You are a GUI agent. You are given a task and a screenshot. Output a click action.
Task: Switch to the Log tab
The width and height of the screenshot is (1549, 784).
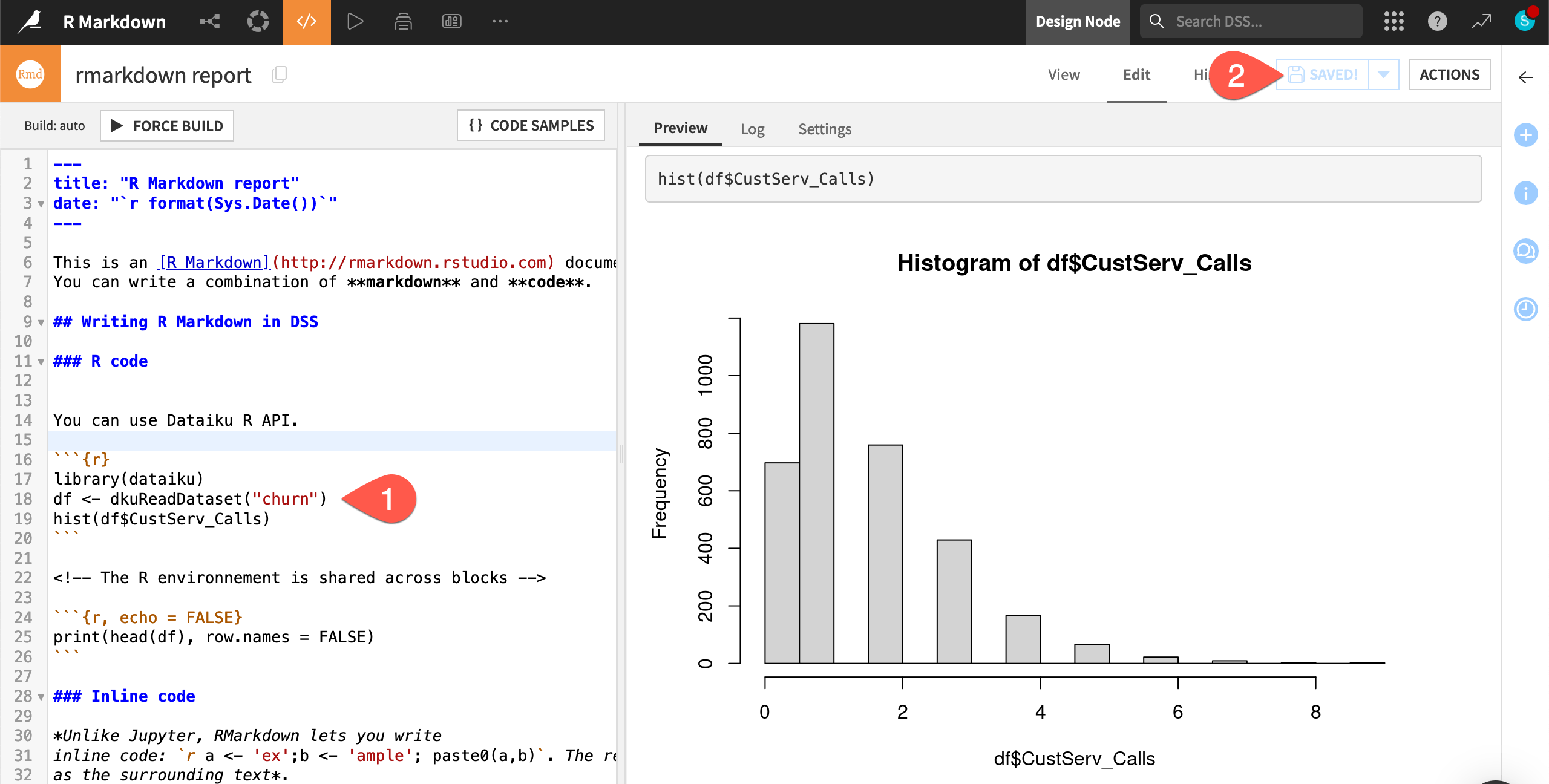pos(752,129)
